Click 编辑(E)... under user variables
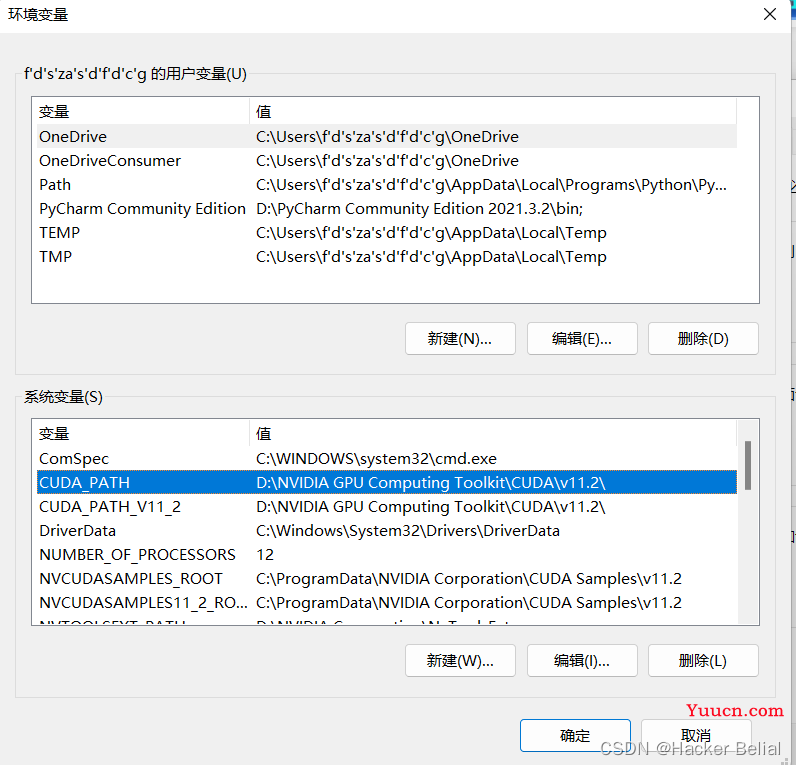This screenshot has height=765, width=796. tap(582, 339)
